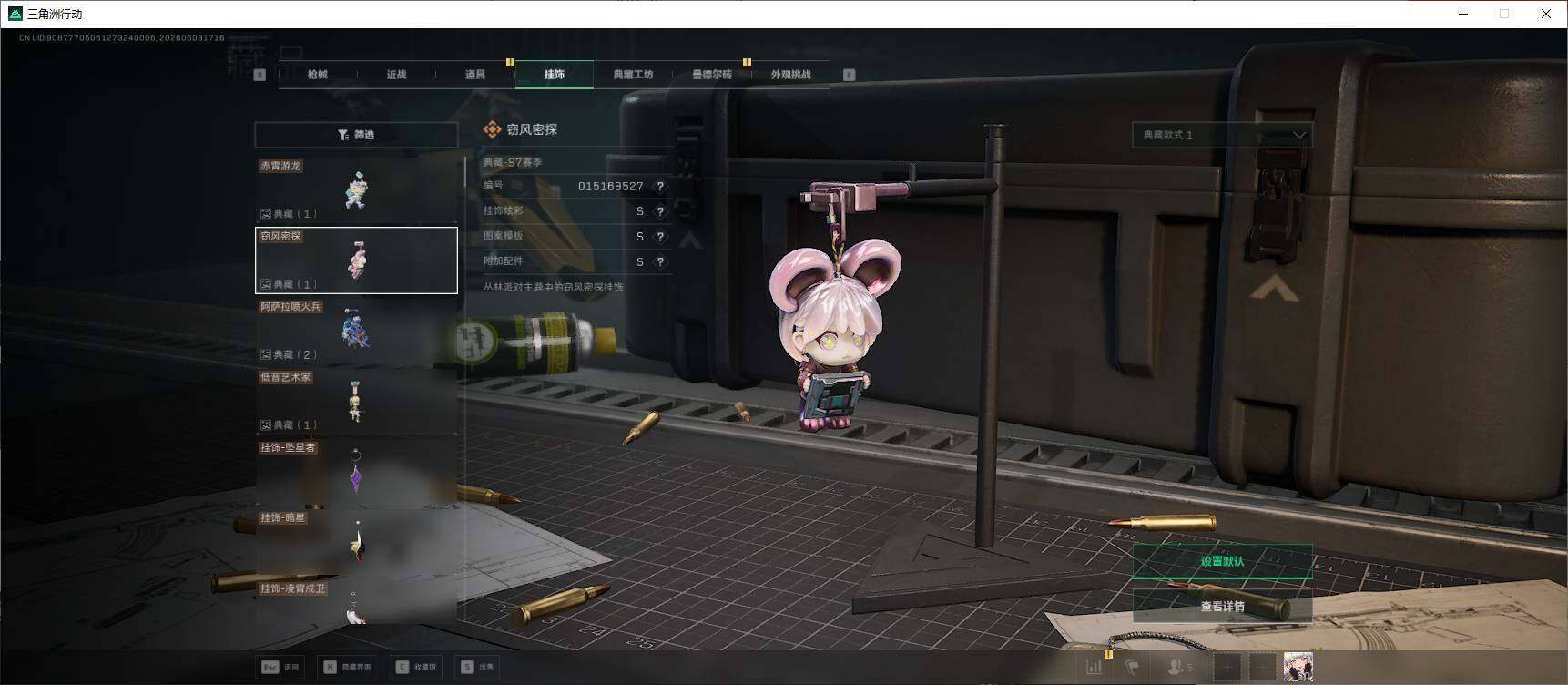Screen dimensions: 1568x685
Task: Click the help icon next to 挂饰炫彩
Action: point(660,211)
